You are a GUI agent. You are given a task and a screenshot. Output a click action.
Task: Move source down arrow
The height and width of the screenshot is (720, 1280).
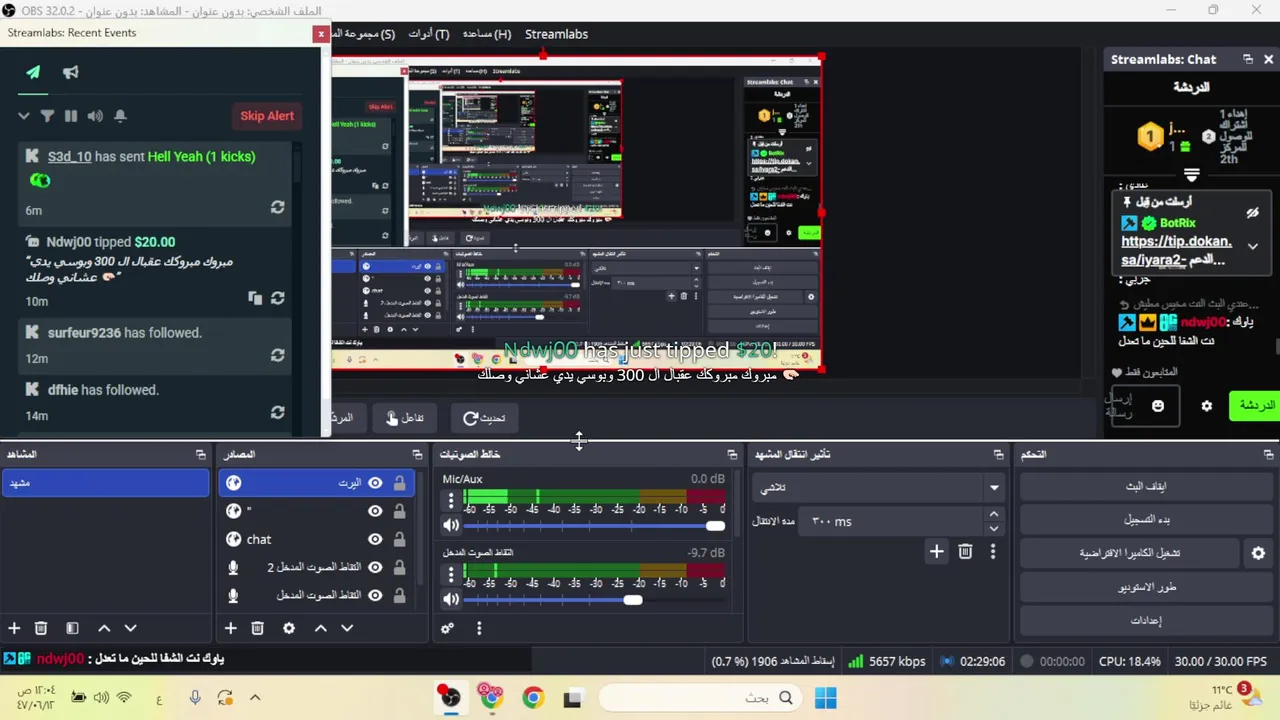point(346,628)
